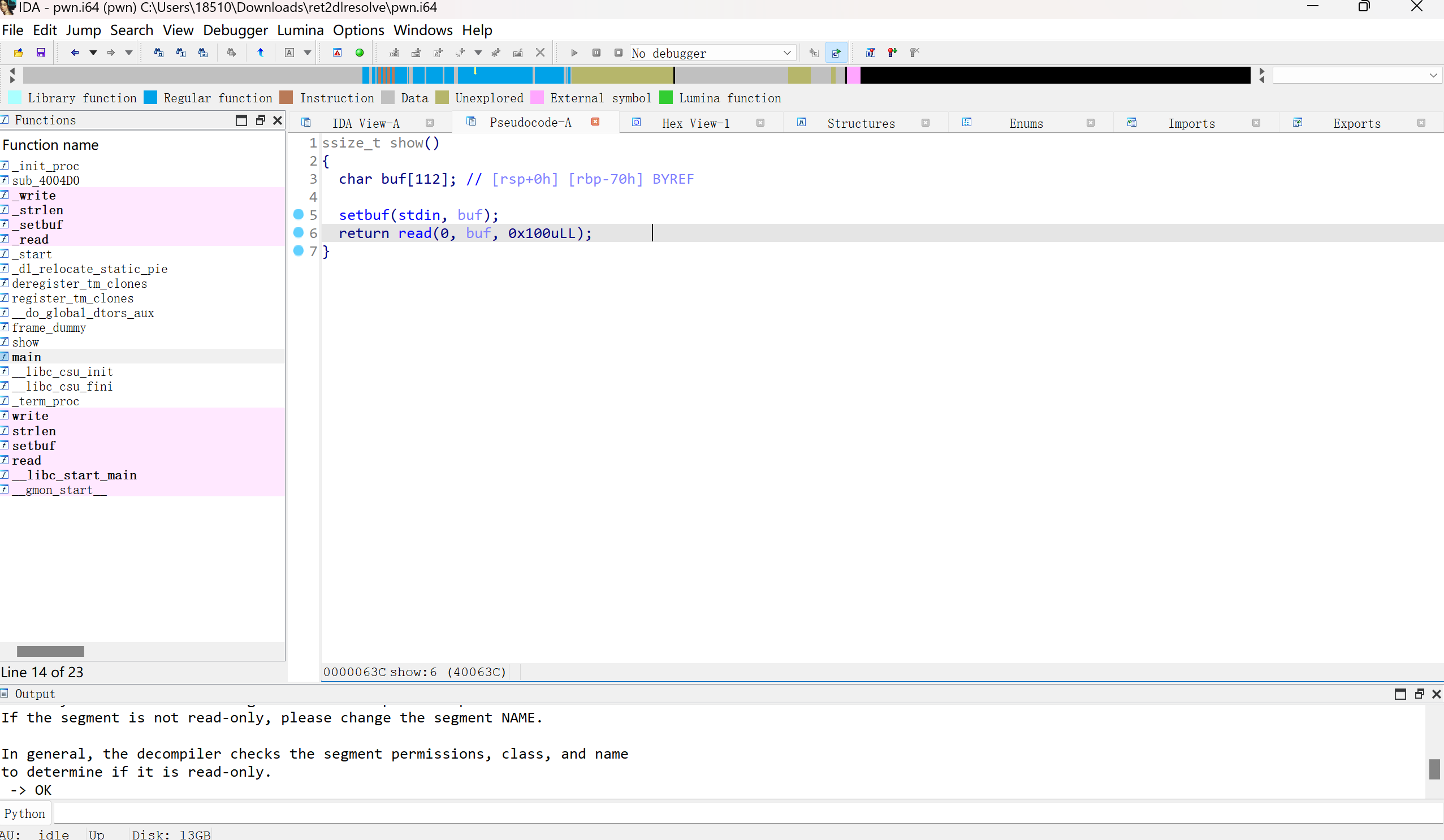The height and width of the screenshot is (840, 1444).
Task: Switch to the IDA View-A tab
Action: click(366, 123)
